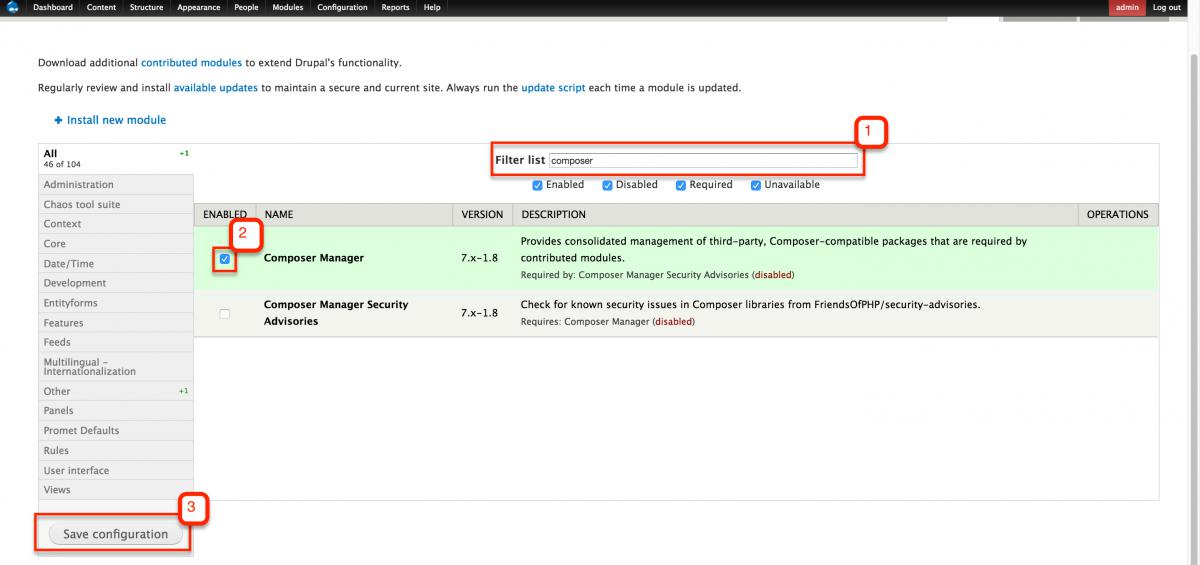Select the Promet Defaults category
Screen dimensions: 1200x565
115,431
